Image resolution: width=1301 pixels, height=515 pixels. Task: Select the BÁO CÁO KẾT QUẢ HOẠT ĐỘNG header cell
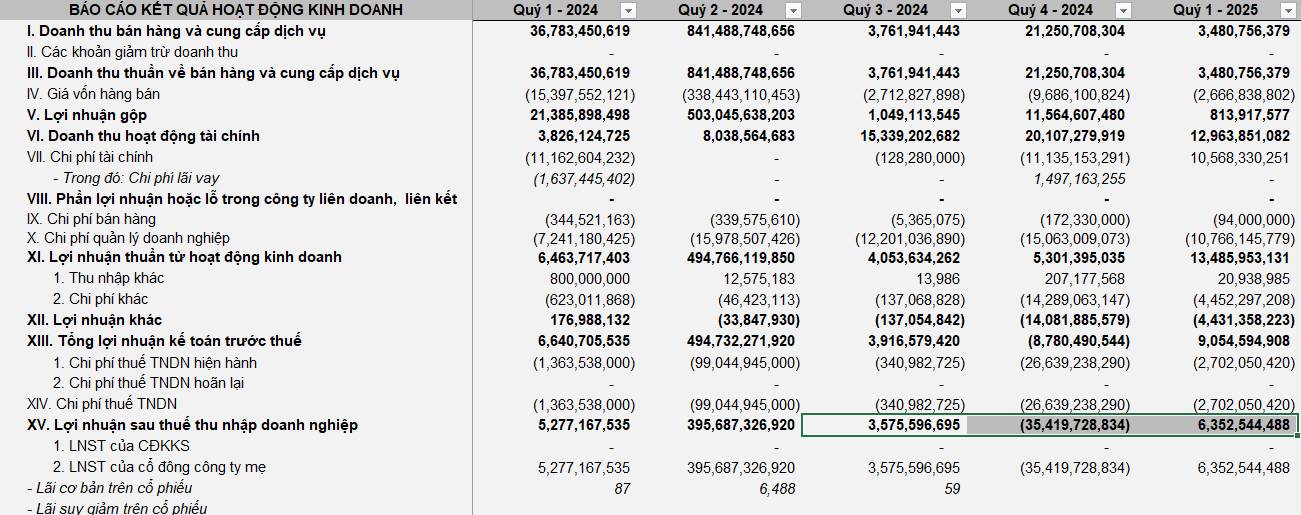point(235,10)
